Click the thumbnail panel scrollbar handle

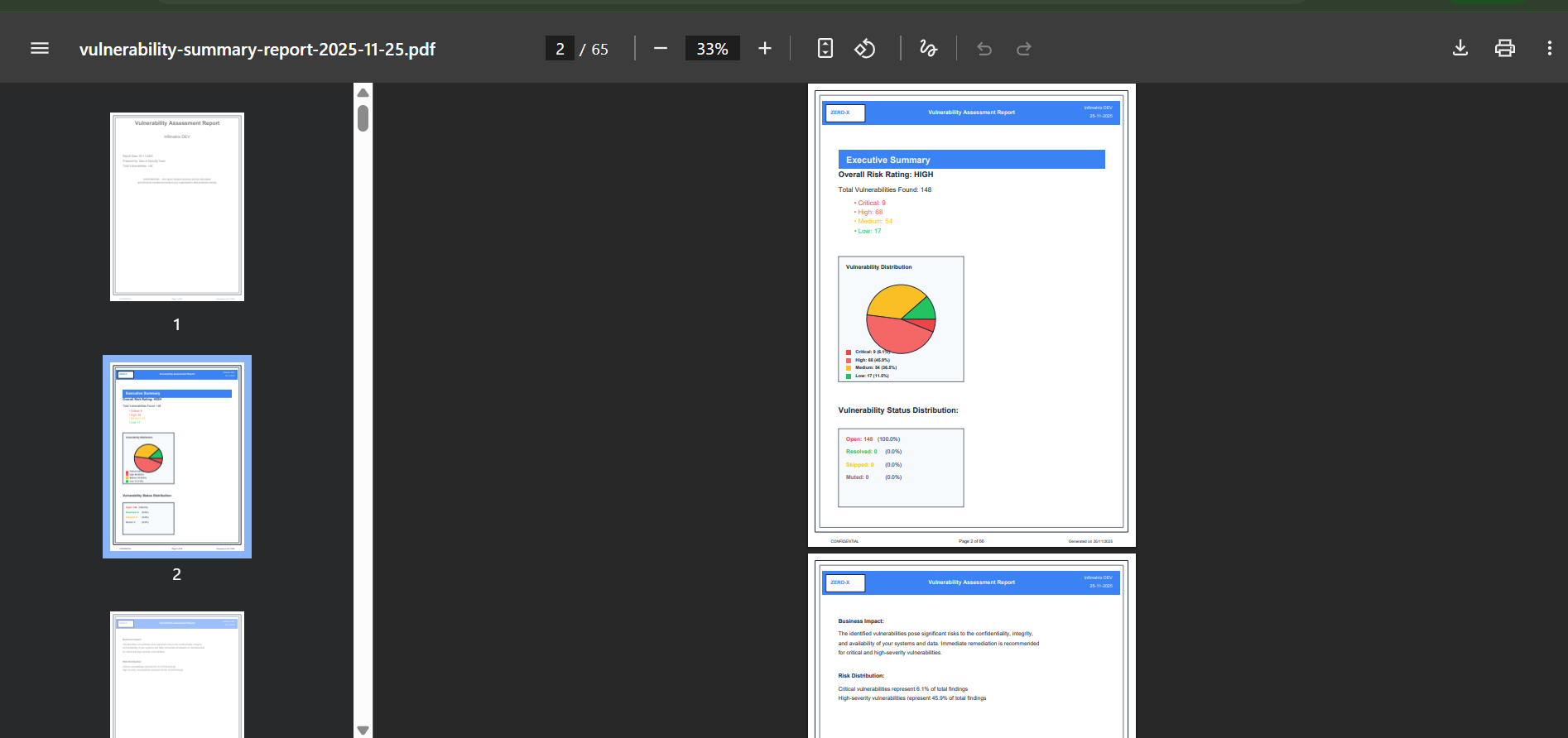(x=363, y=117)
